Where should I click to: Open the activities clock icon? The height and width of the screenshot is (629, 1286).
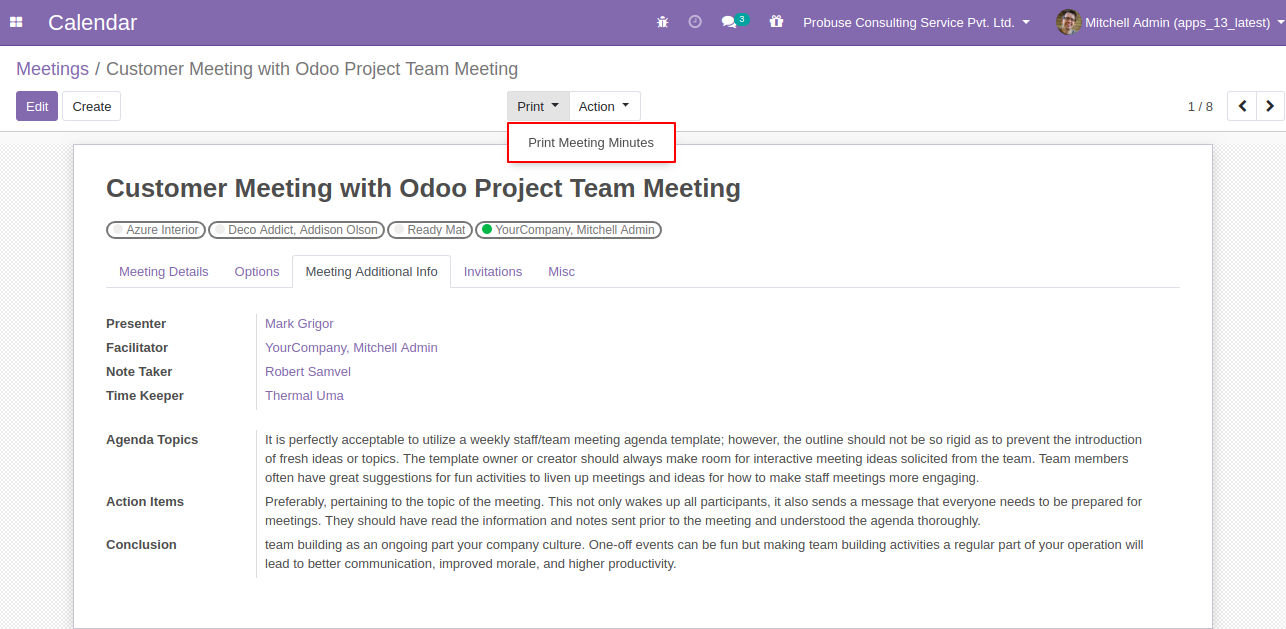(x=695, y=22)
